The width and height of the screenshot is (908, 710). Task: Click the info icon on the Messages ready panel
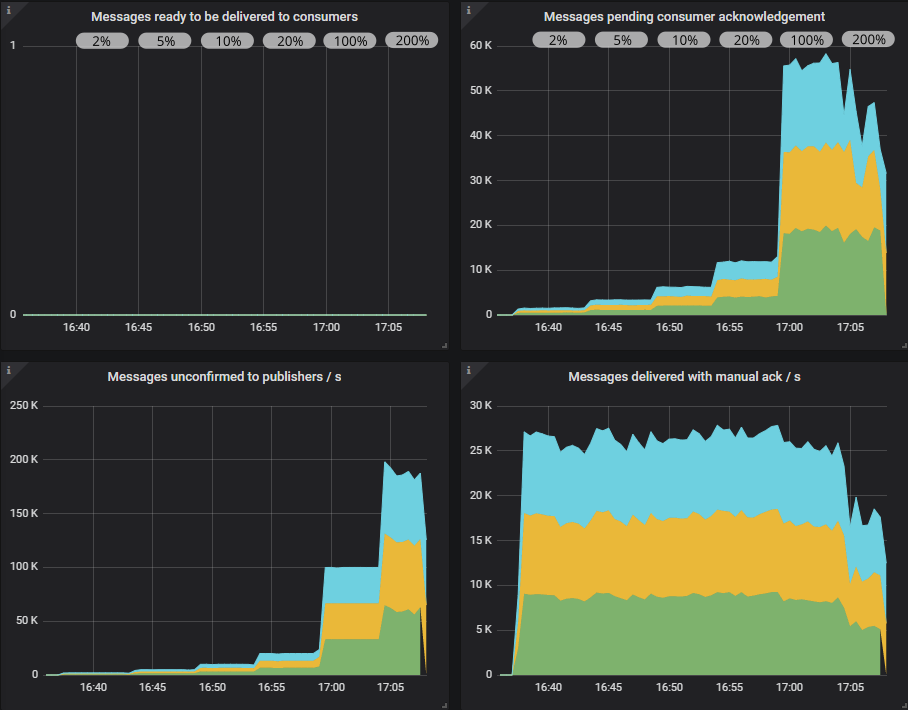(10, 8)
